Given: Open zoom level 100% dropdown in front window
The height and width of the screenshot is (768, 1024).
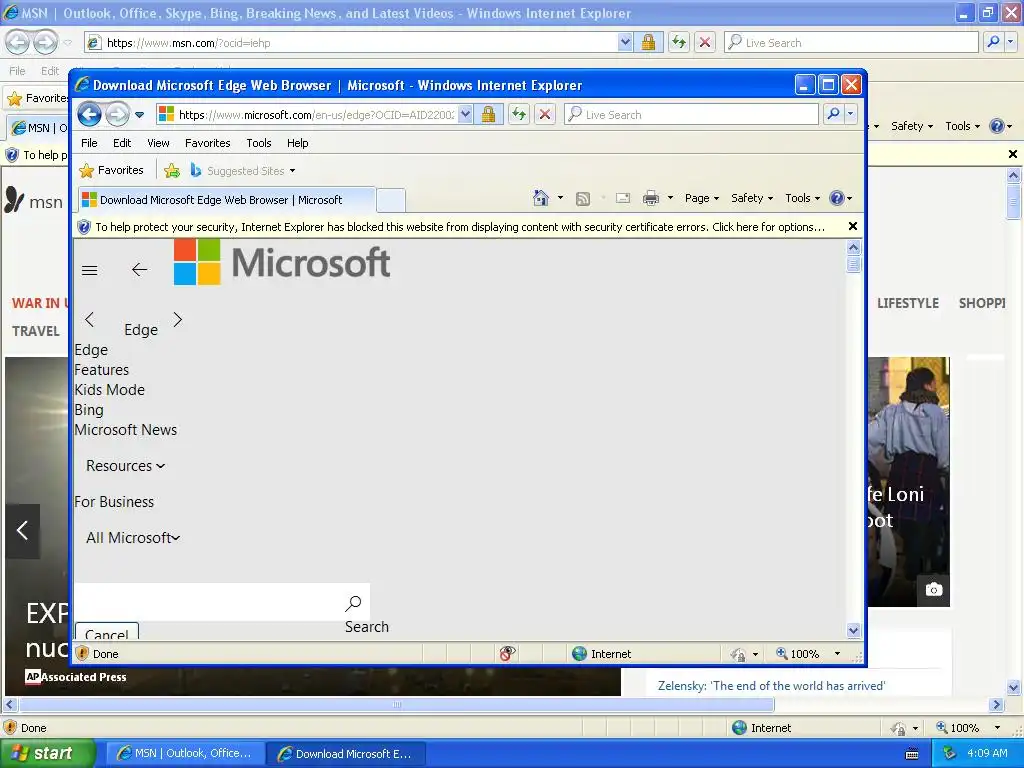Looking at the screenshot, I should coord(837,654).
